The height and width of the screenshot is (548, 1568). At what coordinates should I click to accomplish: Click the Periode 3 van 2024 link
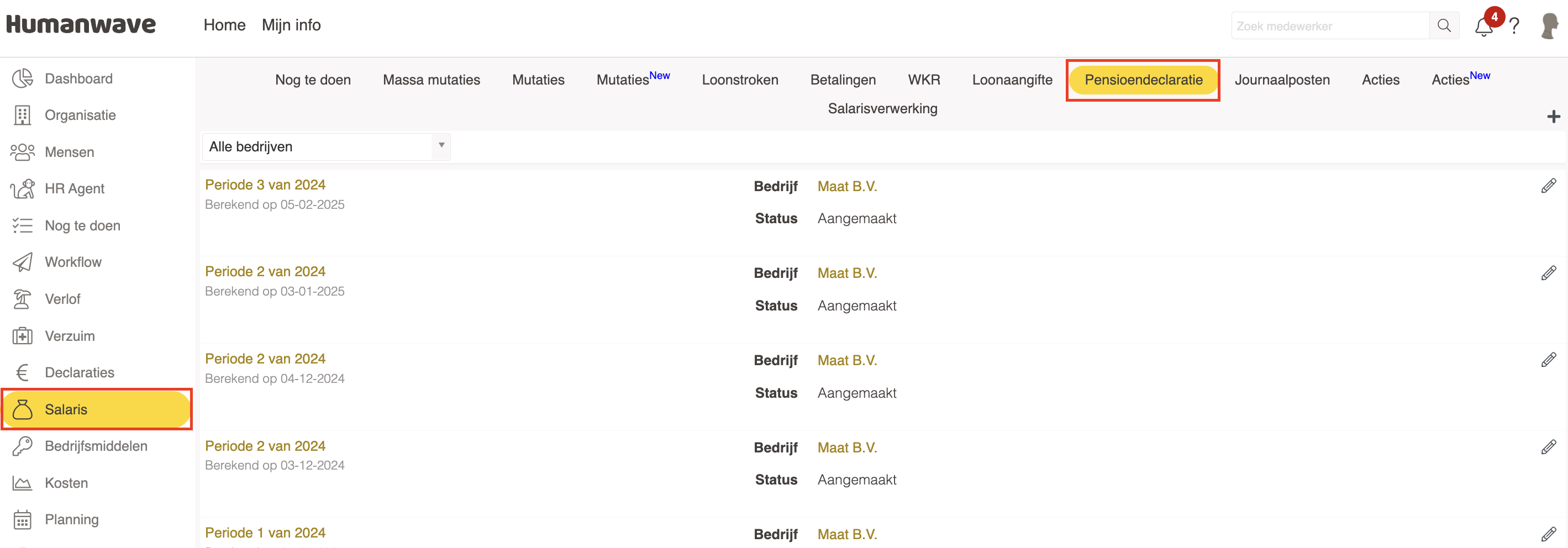click(265, 185)
